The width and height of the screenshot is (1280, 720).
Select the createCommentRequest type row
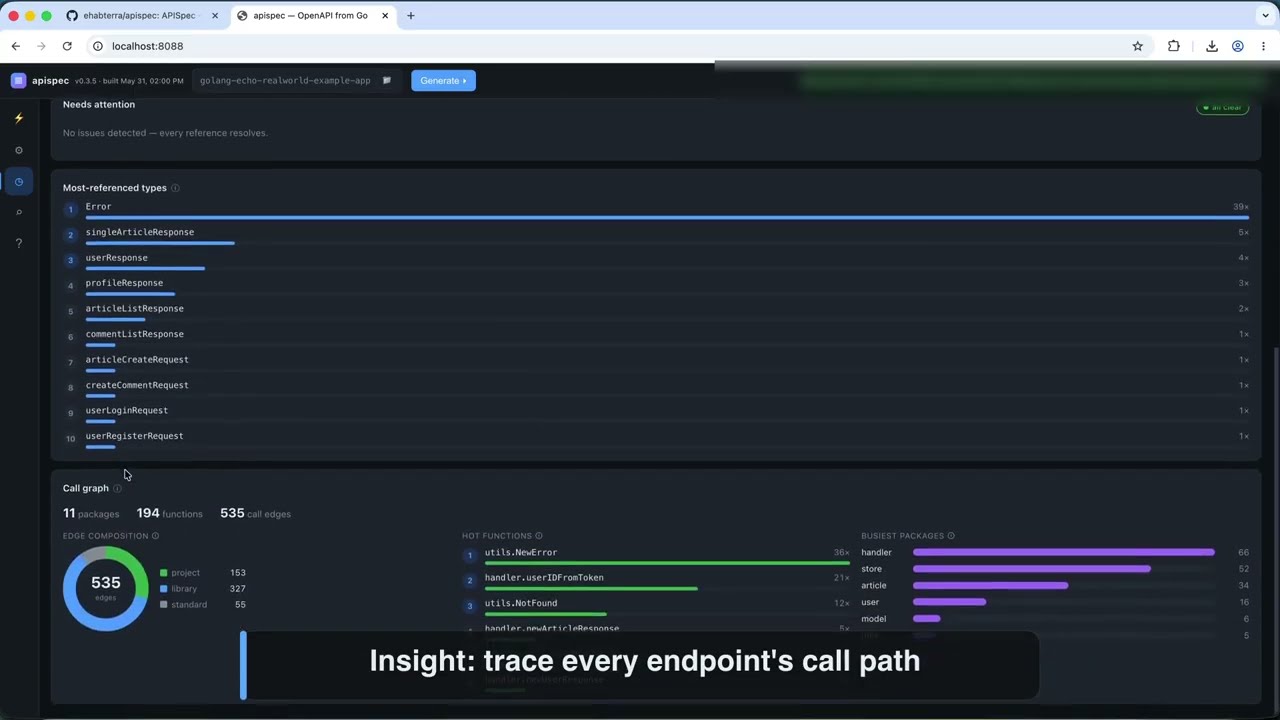pyautogui.click(x=656, y=388)
